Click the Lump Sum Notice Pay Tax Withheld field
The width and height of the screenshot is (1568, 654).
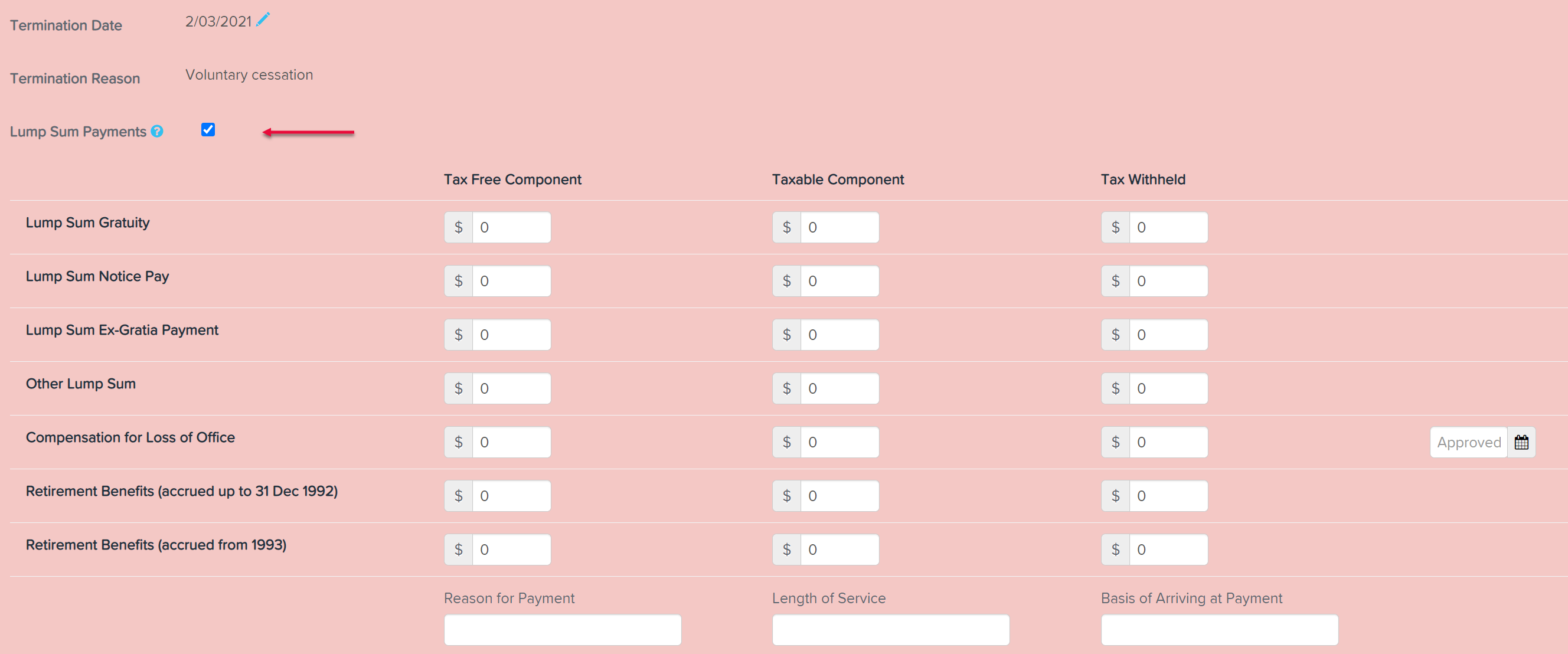[x=1168, y=281]
